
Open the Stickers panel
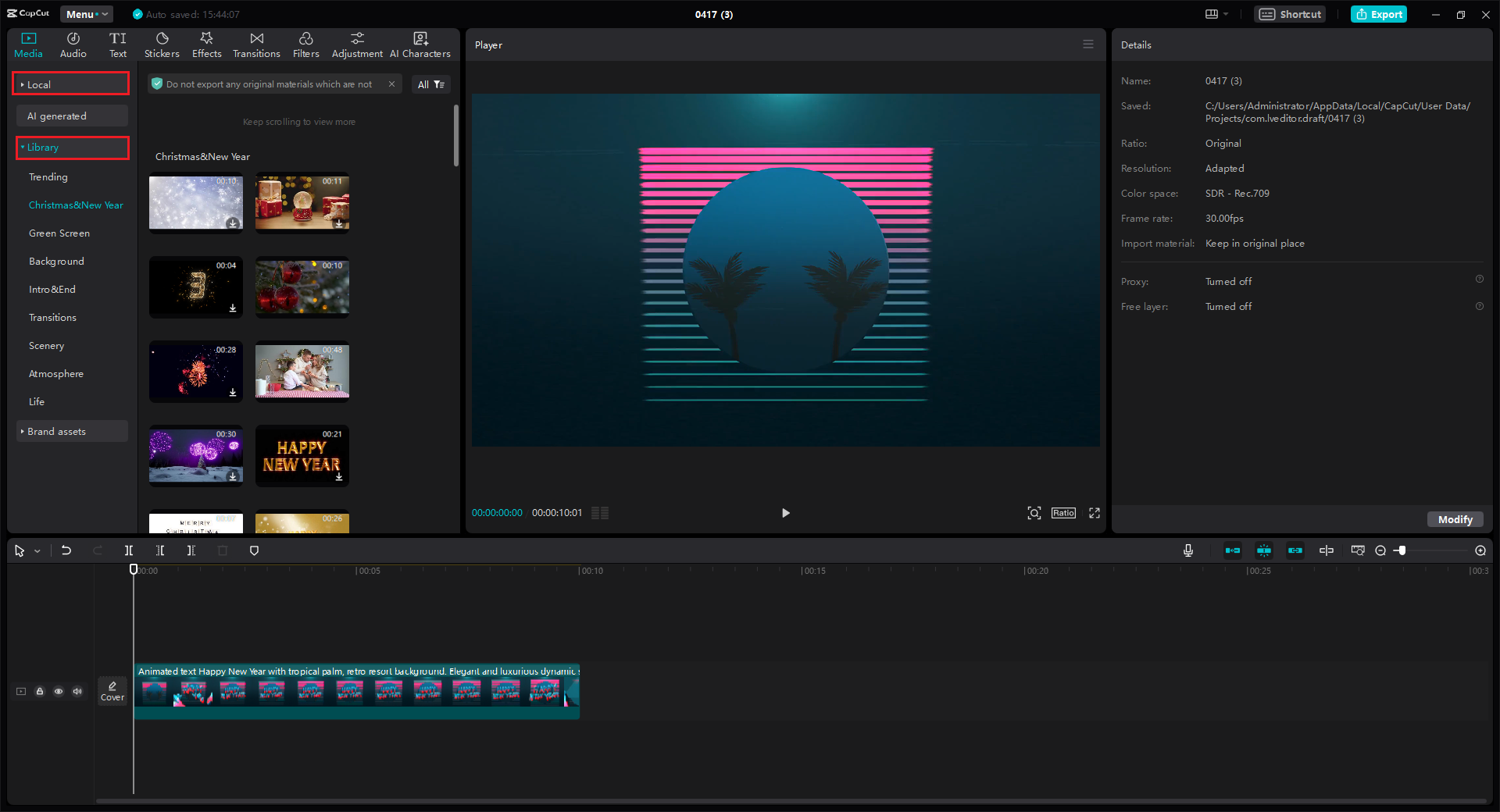[x=162, y=44]
